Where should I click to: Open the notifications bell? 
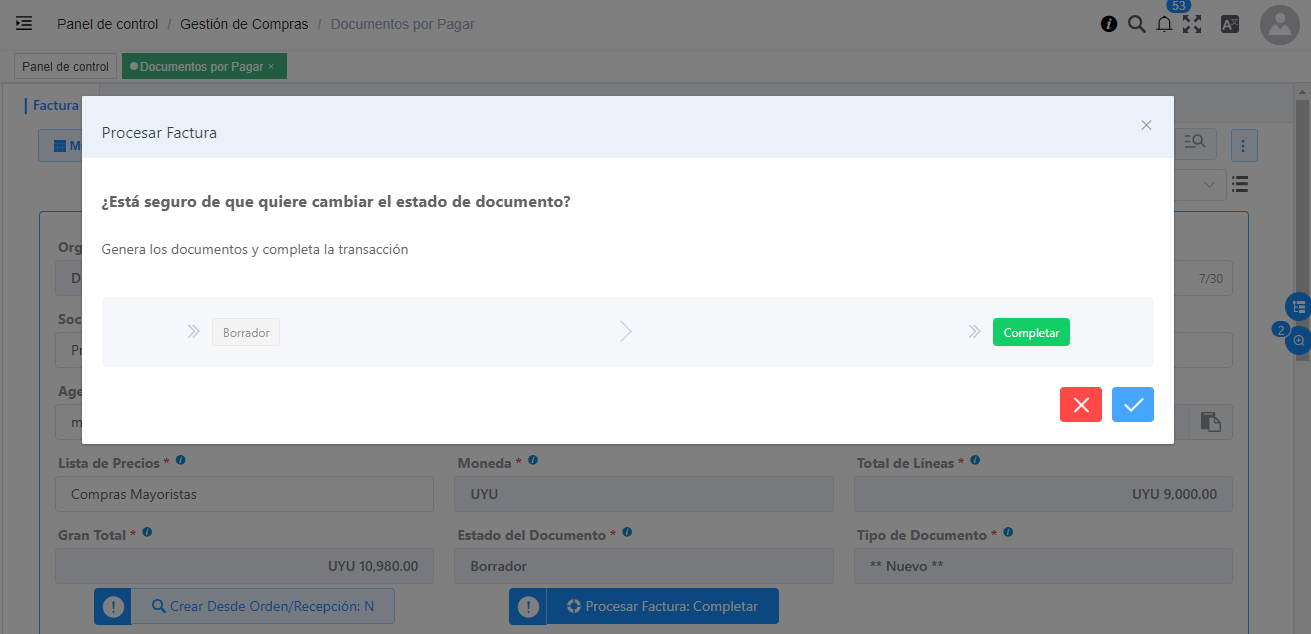click(x=1163, y=25)
